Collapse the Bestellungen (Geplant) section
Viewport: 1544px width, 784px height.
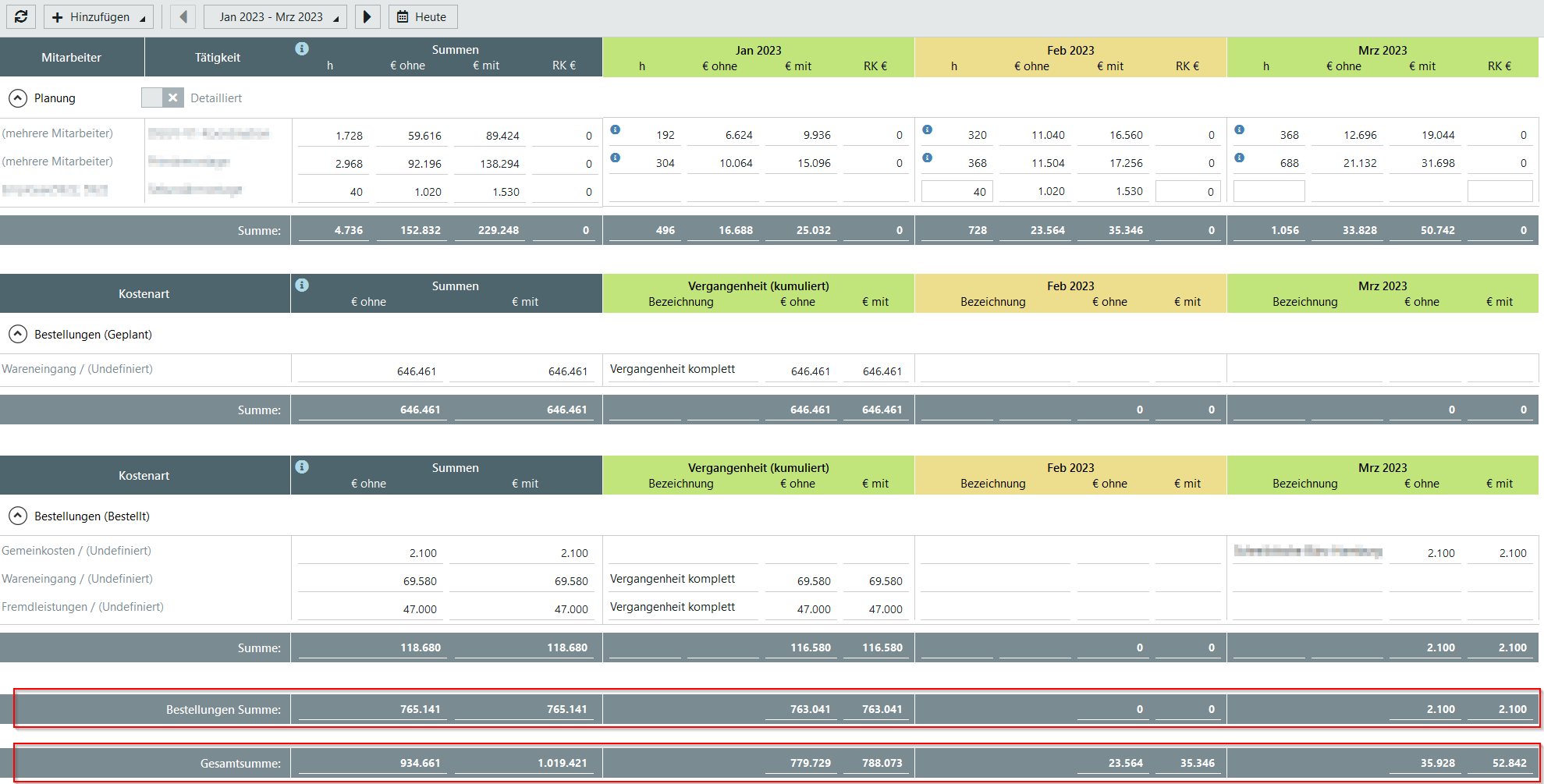pos(18,335)
